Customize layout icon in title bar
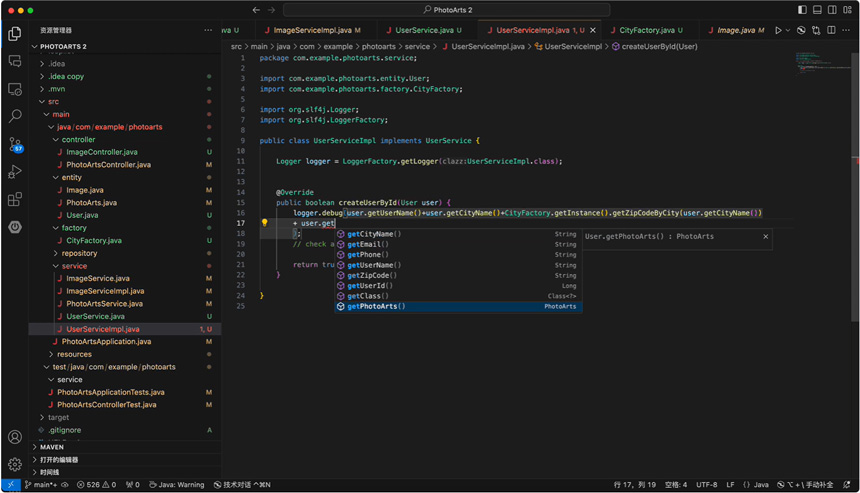Screen dimensions: 860x493 847,10
